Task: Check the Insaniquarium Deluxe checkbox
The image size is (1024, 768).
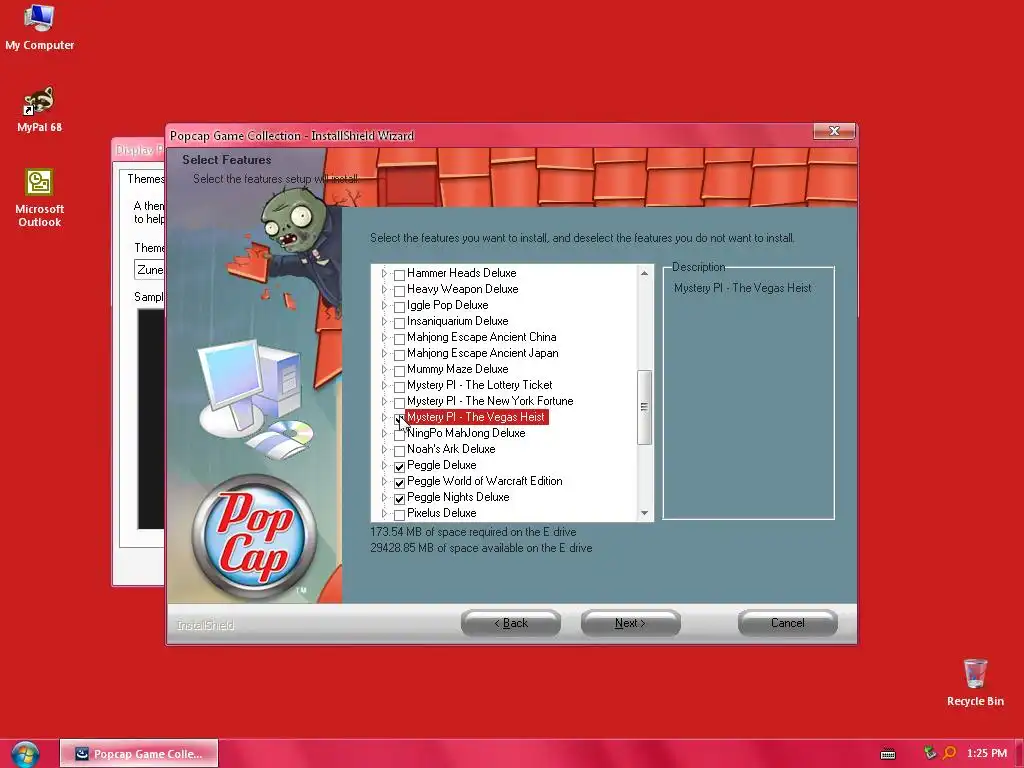Action: [x=399, y=323]
